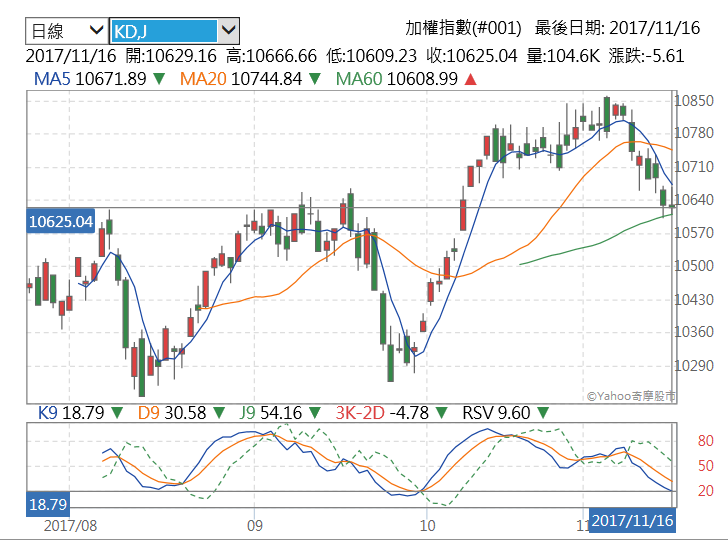Viewport: 728px width, 541px height.
Task: Select the 10625.04 price marker label
Action: (x=61, y=221)
